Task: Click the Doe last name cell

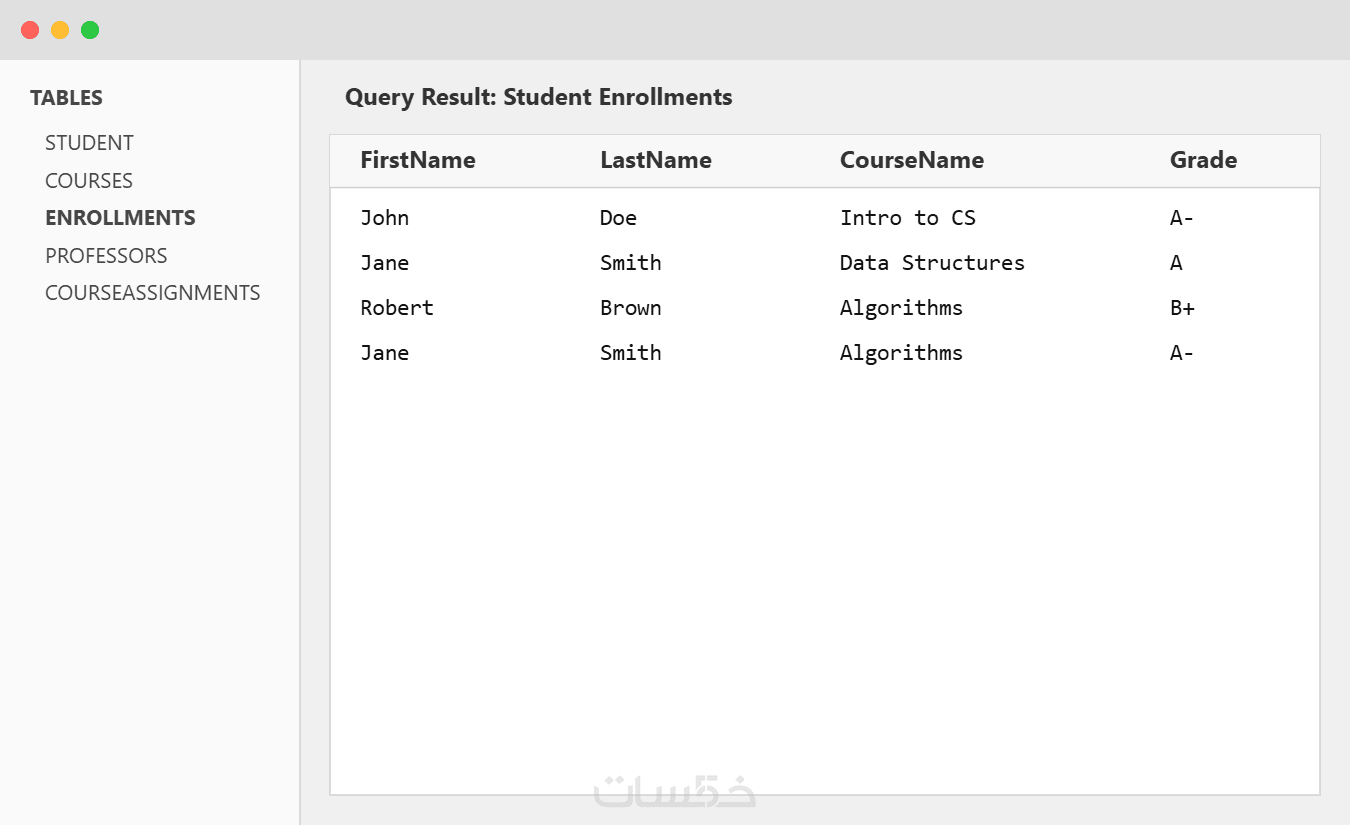Action: click(x=618, y=218)
